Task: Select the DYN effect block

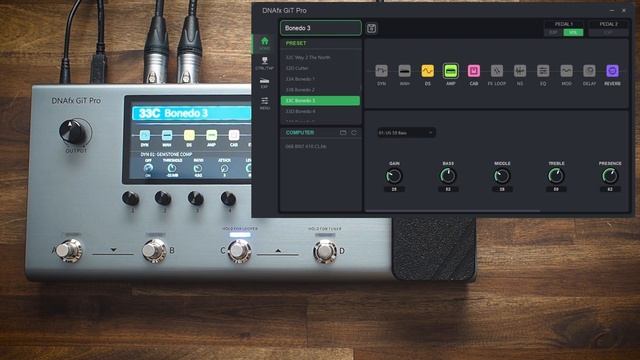Action: pyautogui.click(x=381, y=71)
